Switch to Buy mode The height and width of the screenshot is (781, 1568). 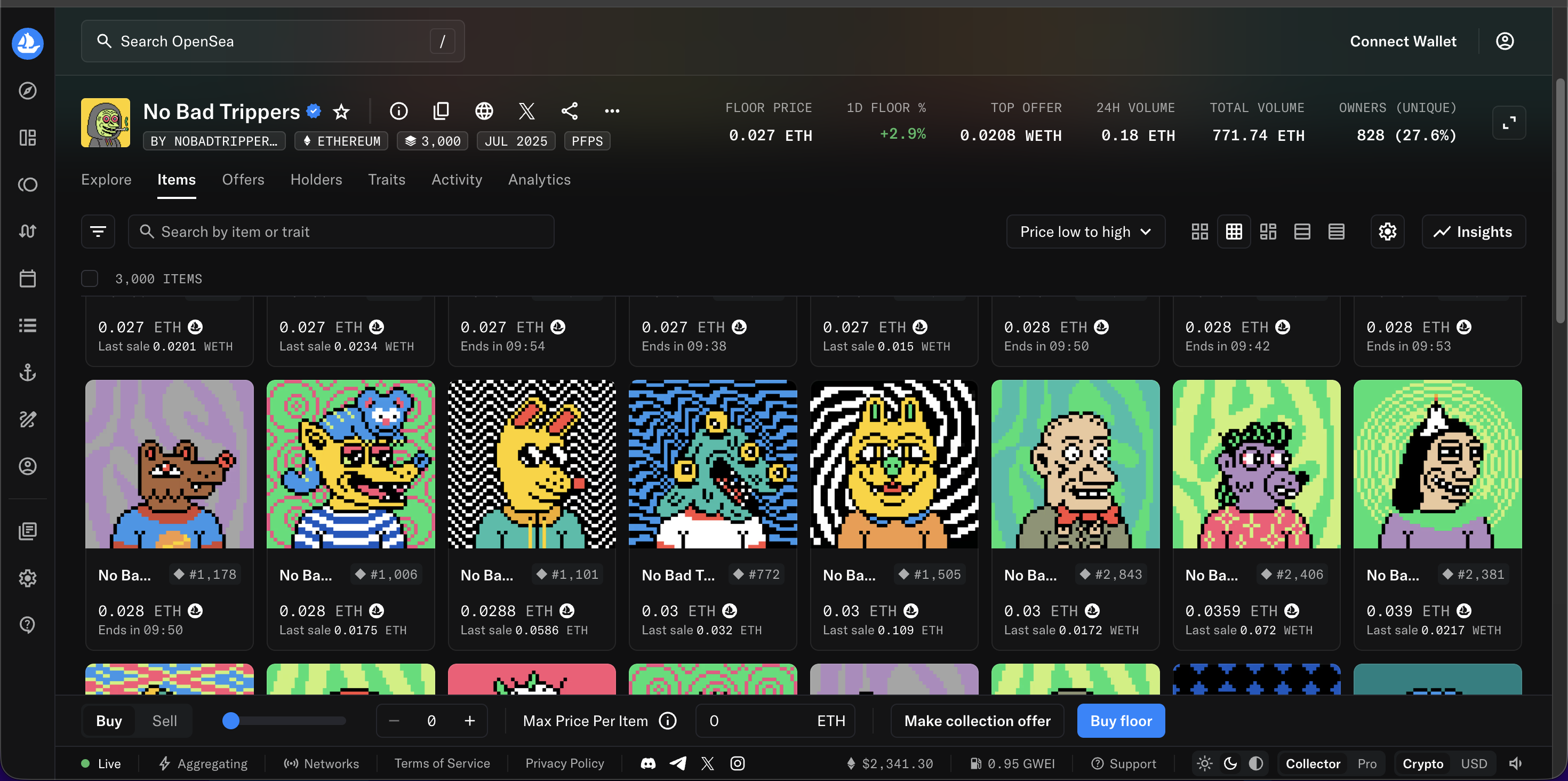tap(109, 721)
